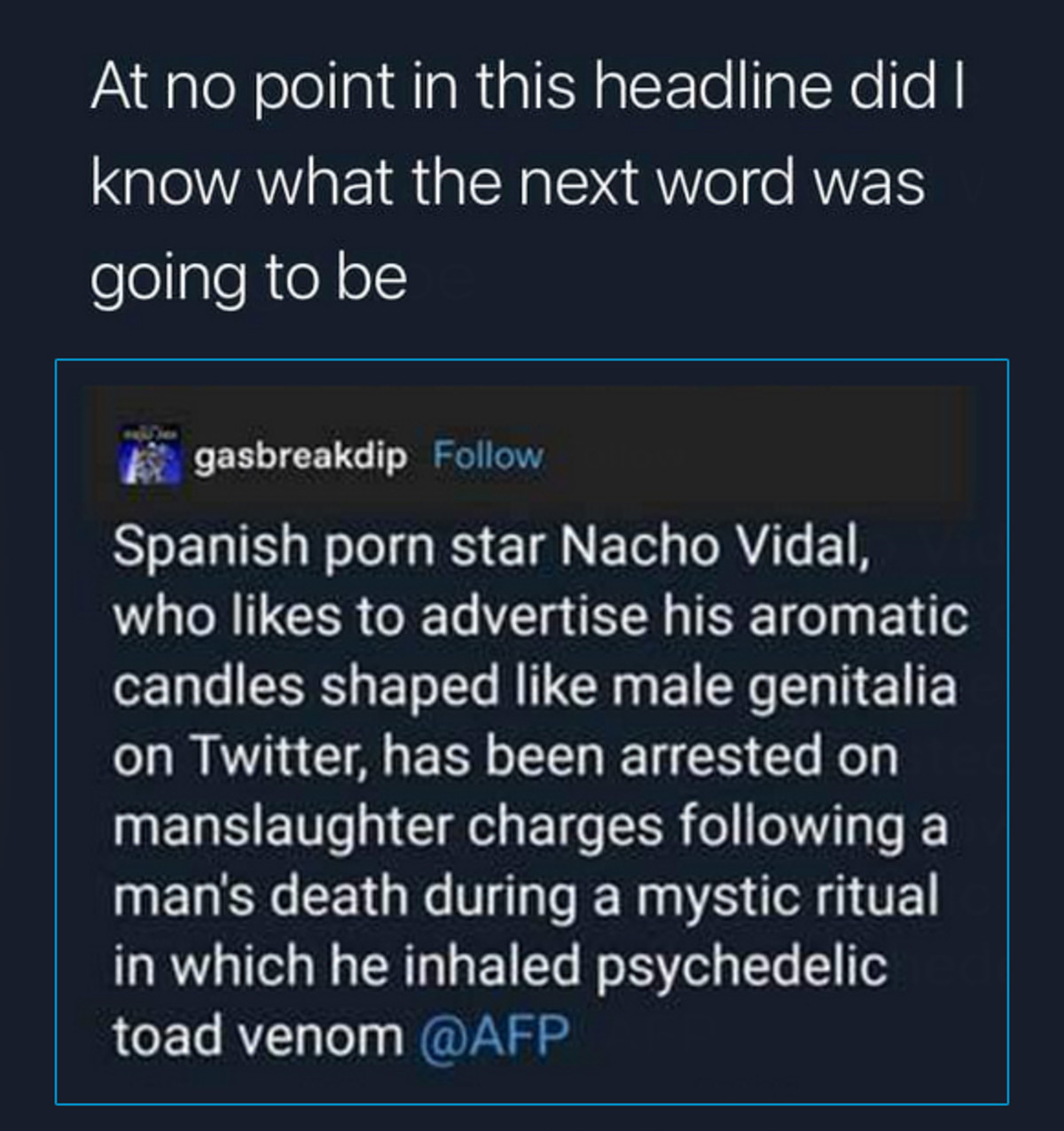The height and width of the screenshot is (1131, 1064).
Task: Click the gasbreakdip username
Action: click(300, 456)
